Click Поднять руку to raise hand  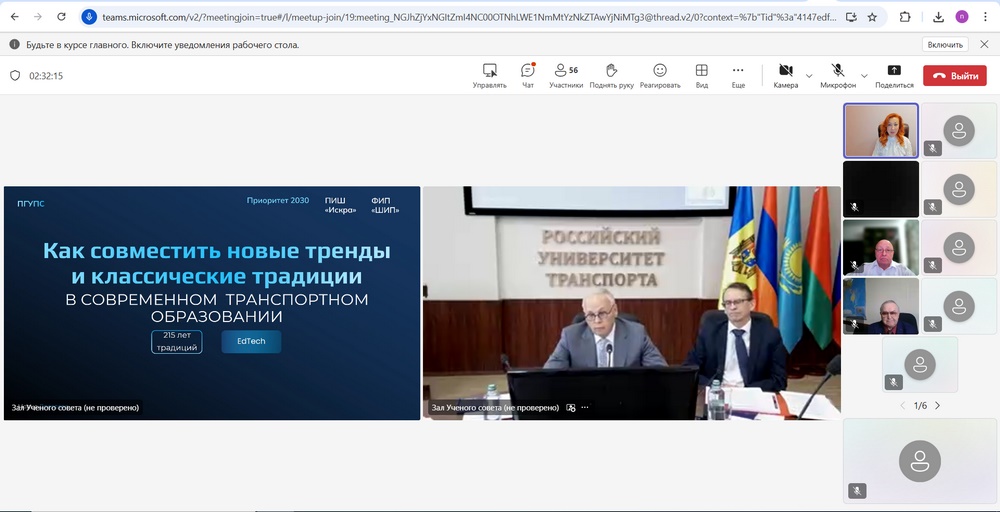tap(612, 75)
